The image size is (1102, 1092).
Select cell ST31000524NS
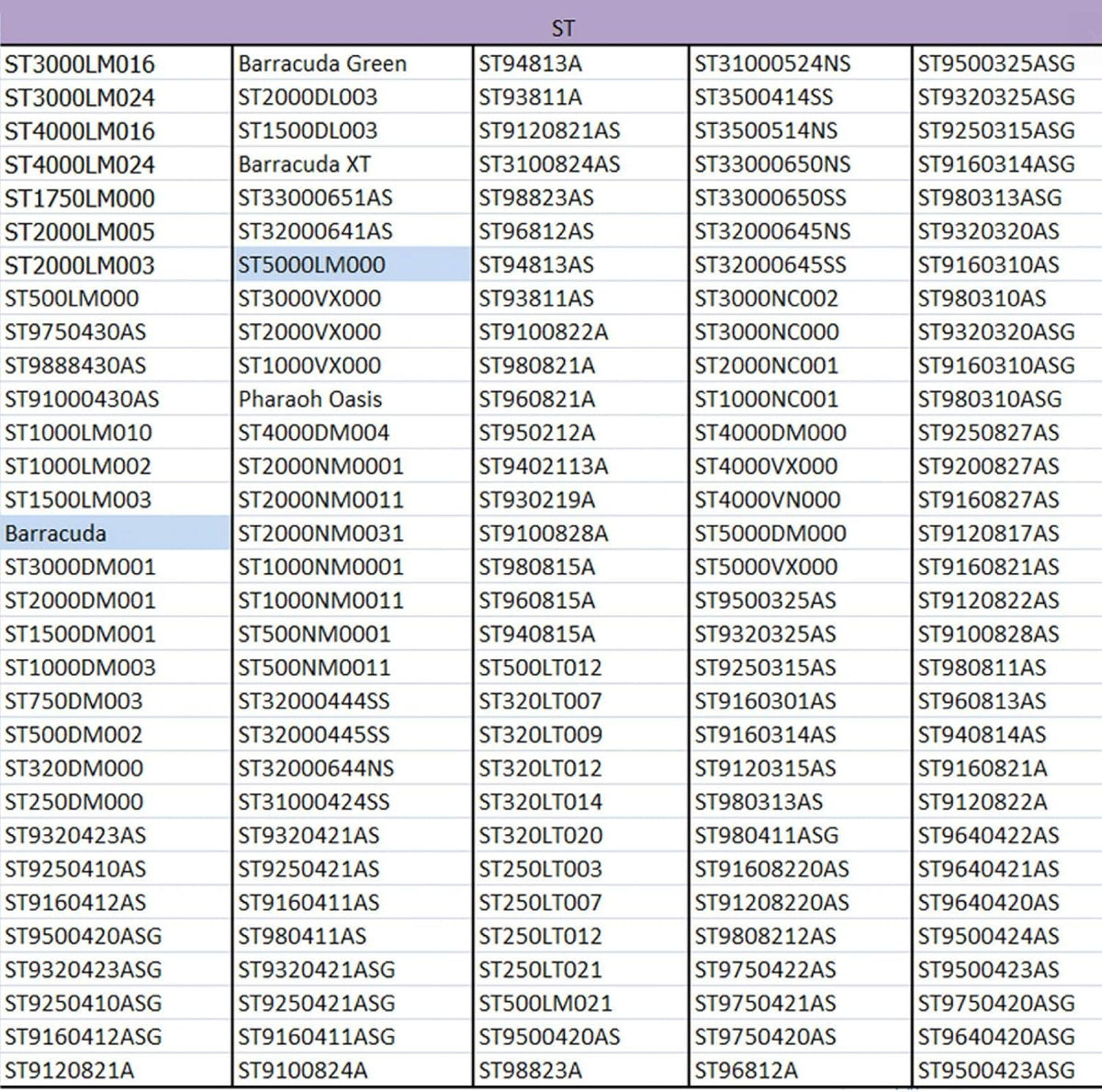tap(800, 63)
